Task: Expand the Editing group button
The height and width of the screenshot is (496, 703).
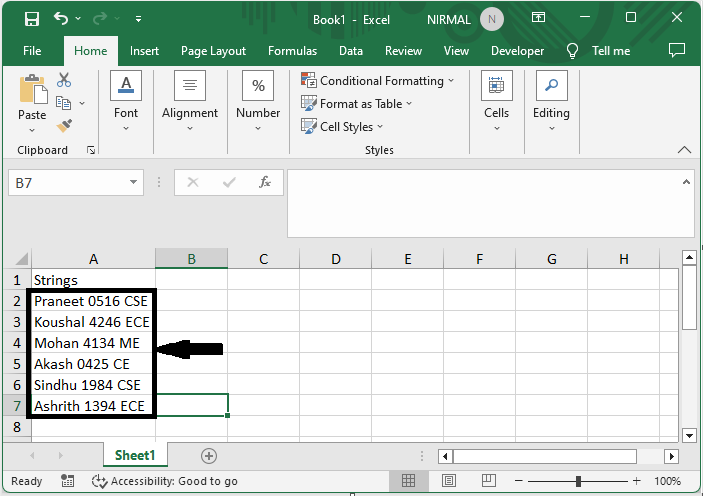Action: pos(551,101)
